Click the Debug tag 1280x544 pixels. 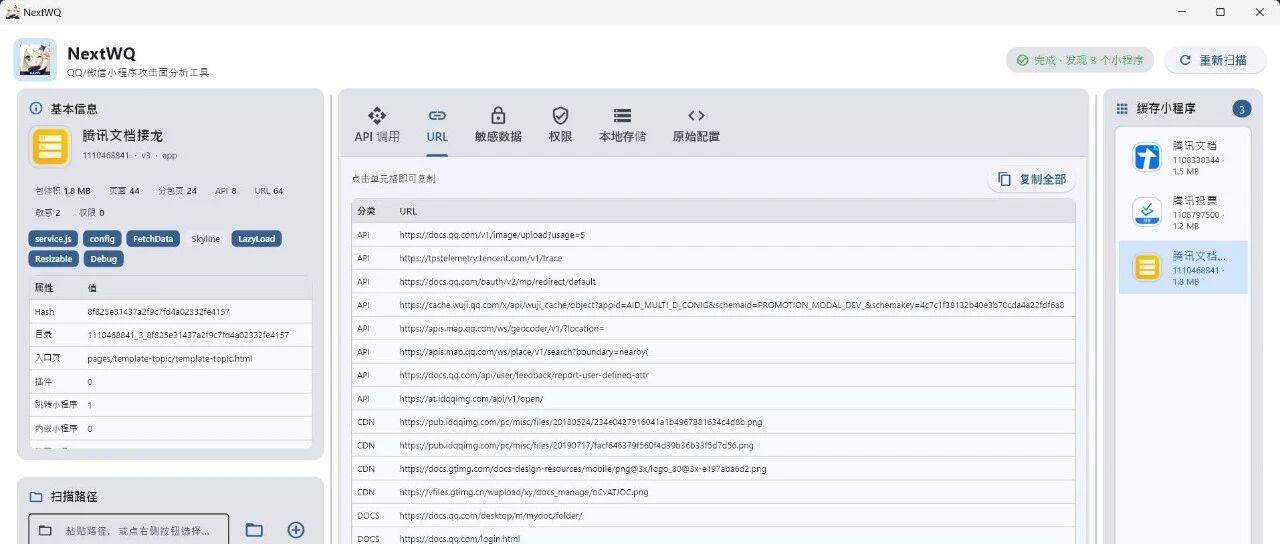[x=104, y=258]
